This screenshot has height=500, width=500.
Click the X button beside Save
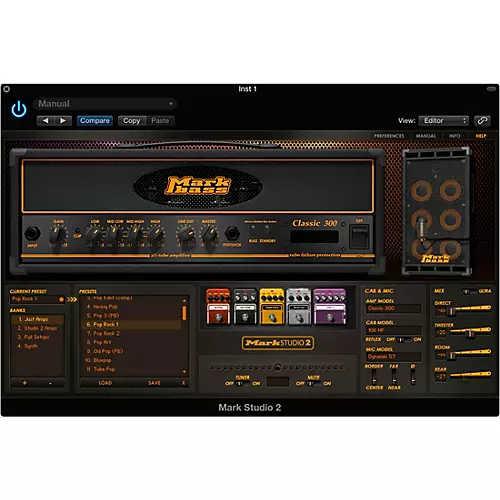click(x=184, y=383)
